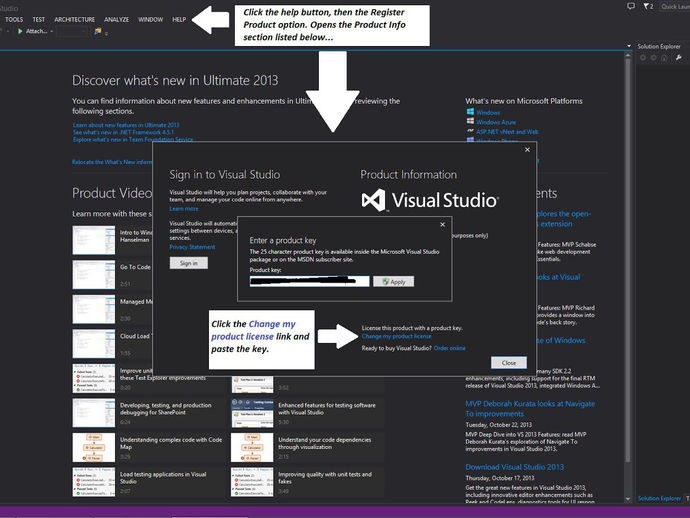
Task: Click the Product Information heading text
Action: click(x=408, y=175)
